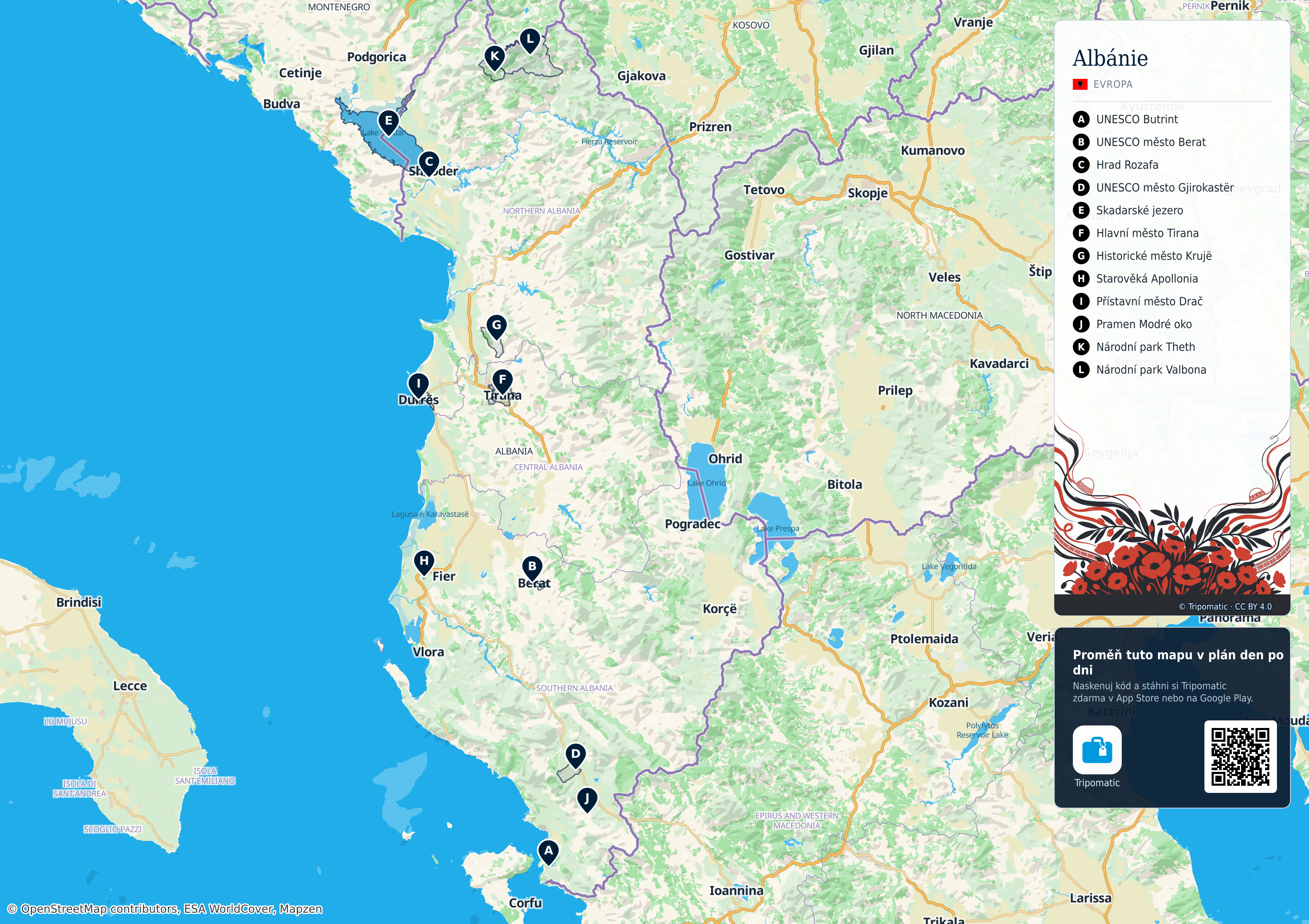The width and height of the screenshot is (1309, 924).
Task: Choose legend entry UNESCO město Gjirokastër
Action: click(x=1165, y=188)
